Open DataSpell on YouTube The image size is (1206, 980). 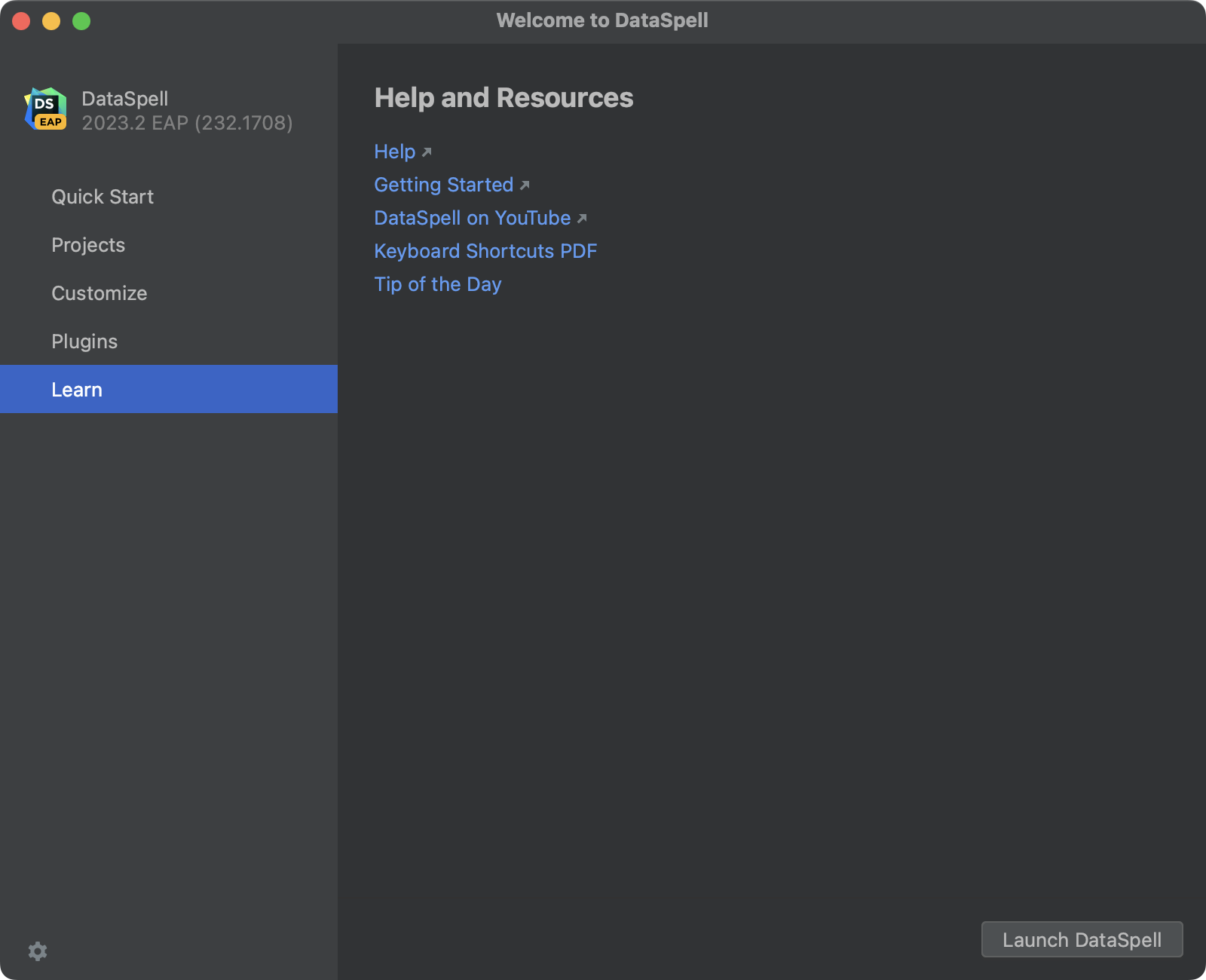[472, 218]
